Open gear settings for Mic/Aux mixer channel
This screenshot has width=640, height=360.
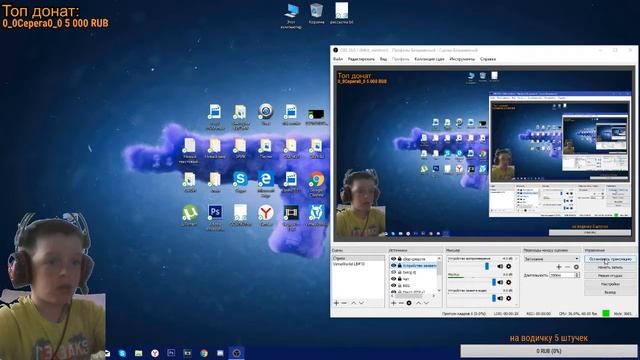pyautogui.click(x=509, y=282)
